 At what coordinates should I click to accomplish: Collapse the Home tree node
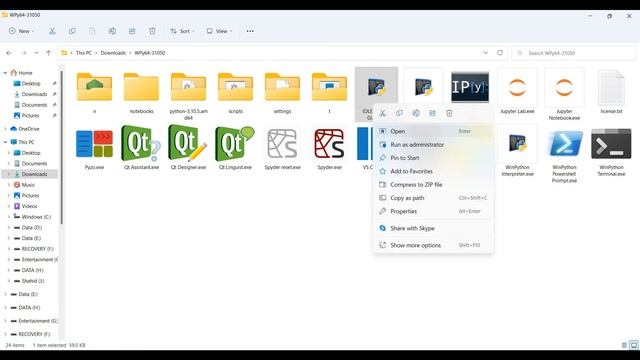[5, 73]
